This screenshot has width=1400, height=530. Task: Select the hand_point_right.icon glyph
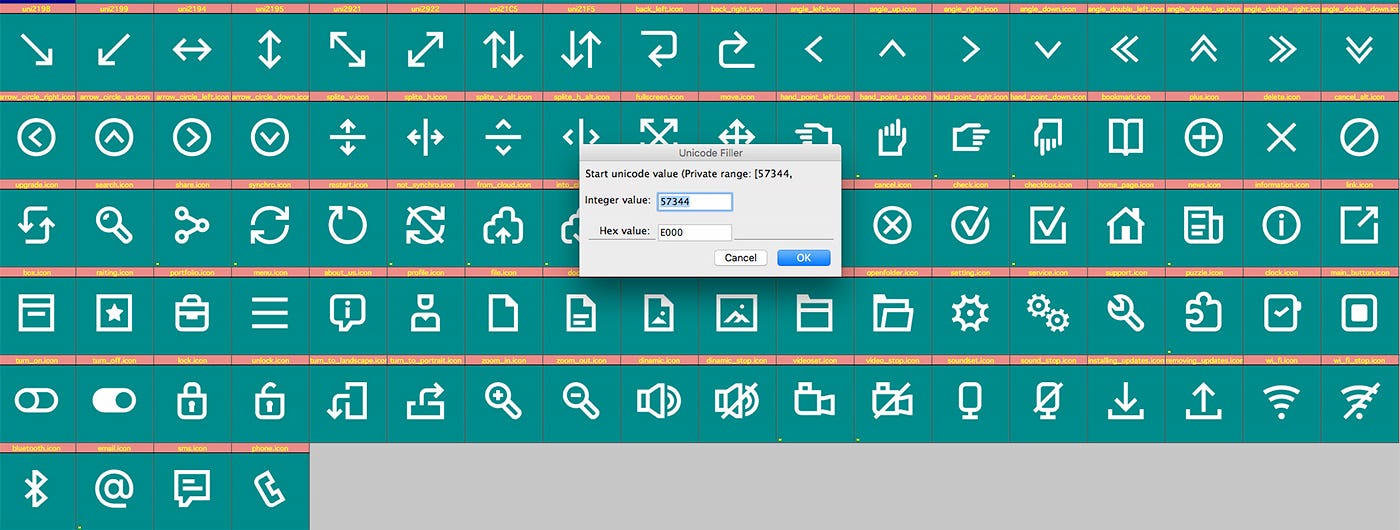point(970,138)
